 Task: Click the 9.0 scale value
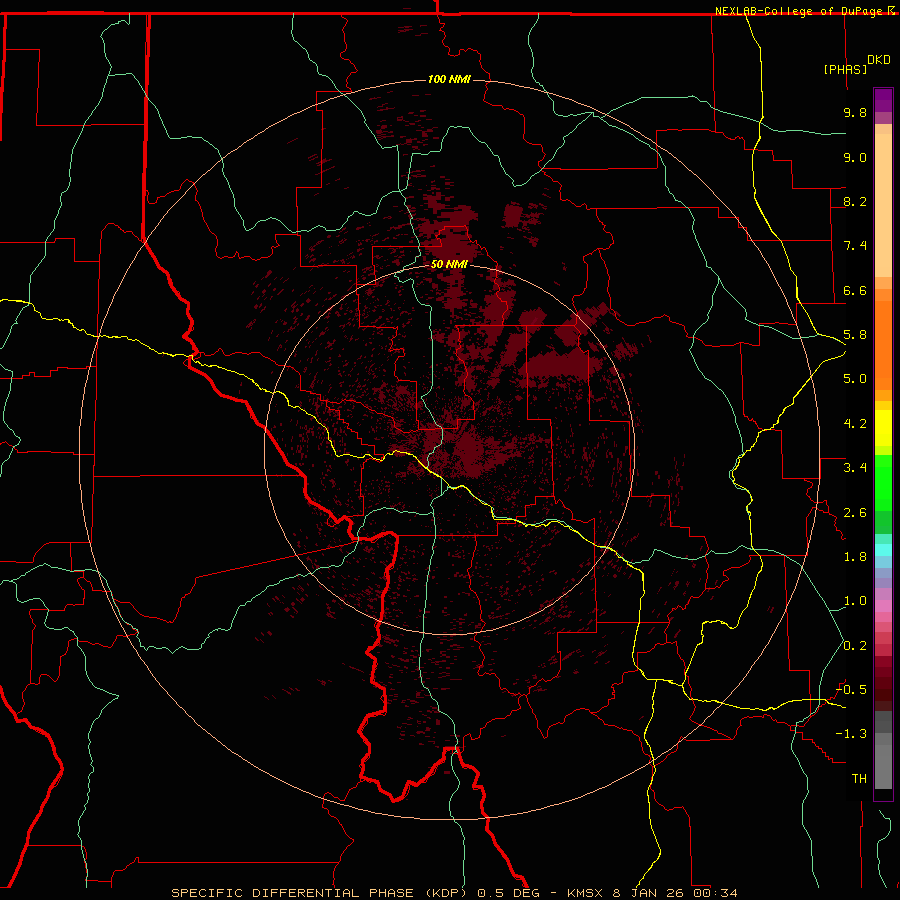(x=855, y=157)
